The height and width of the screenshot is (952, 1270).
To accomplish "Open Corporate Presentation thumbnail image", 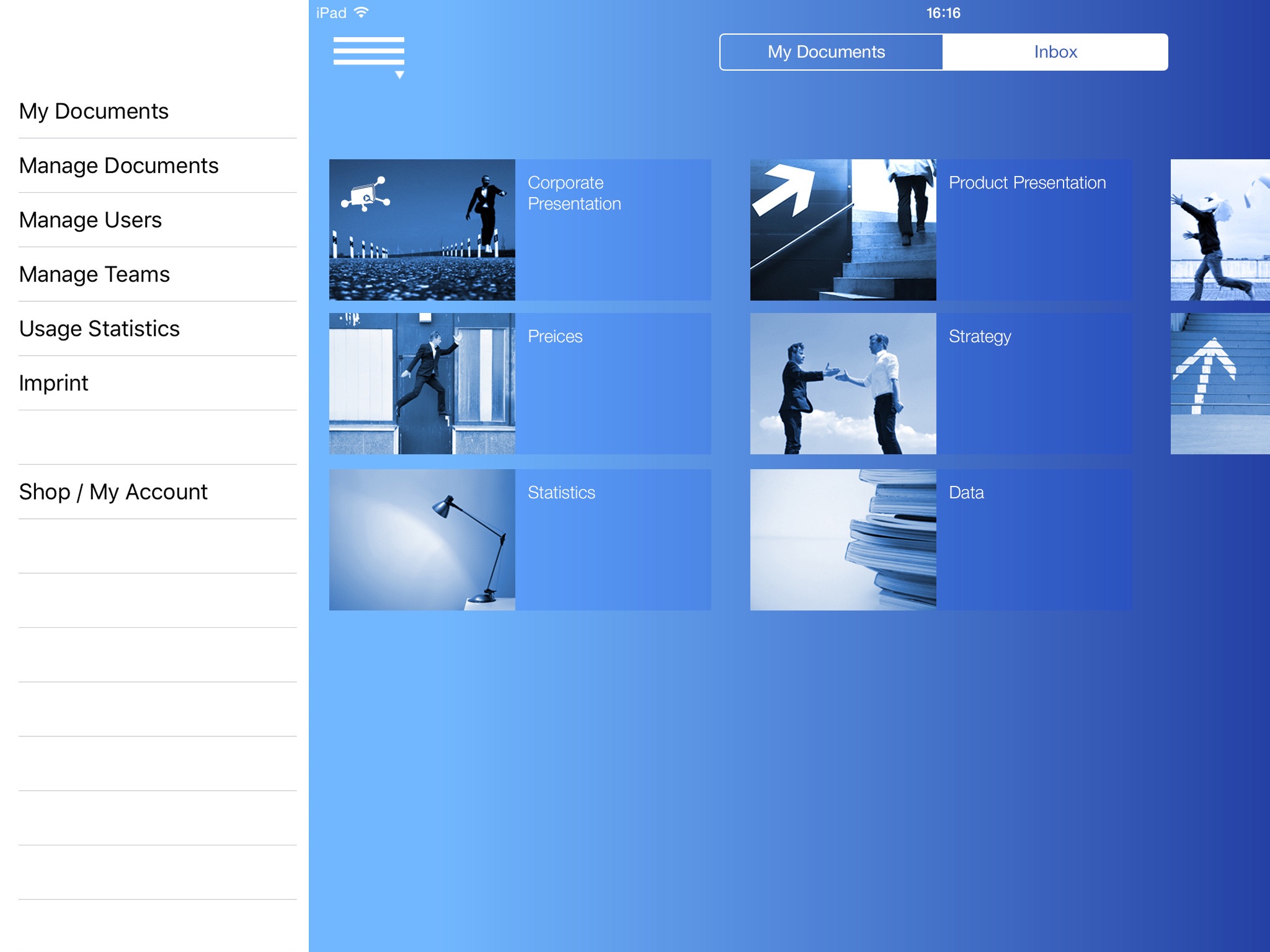I will 422,230.
